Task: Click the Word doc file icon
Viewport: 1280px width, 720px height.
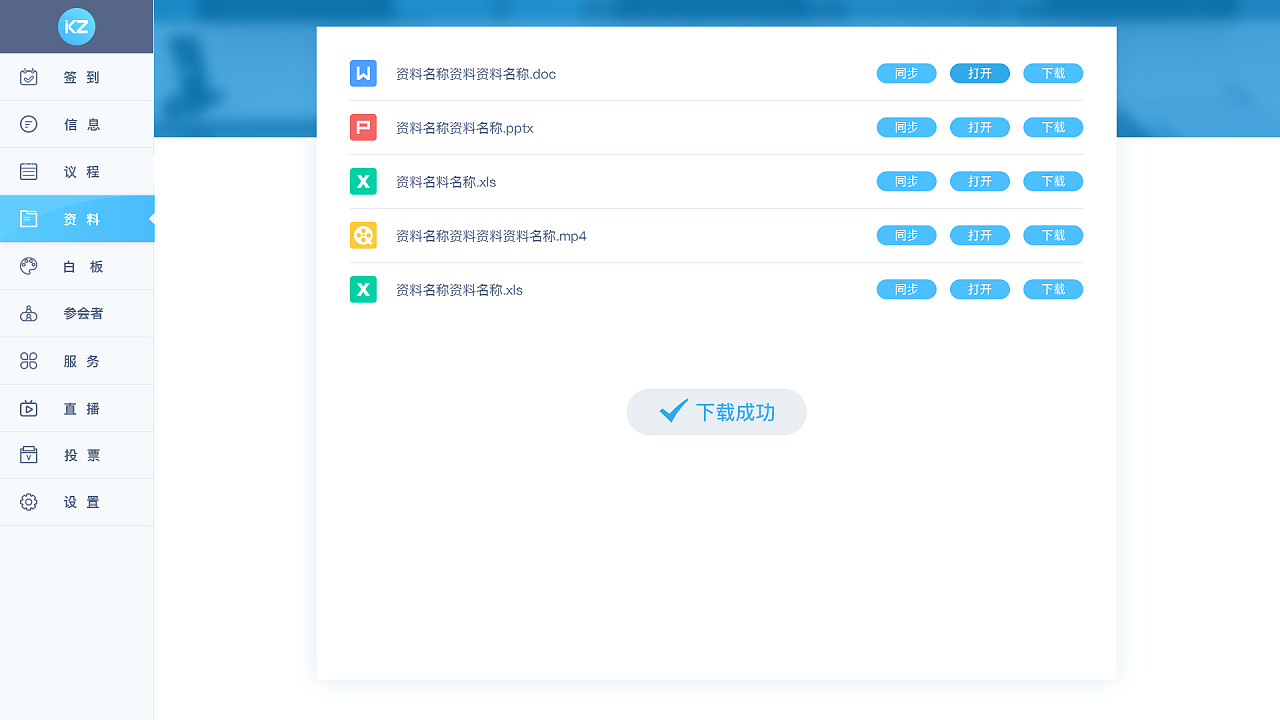Action: 363,74
